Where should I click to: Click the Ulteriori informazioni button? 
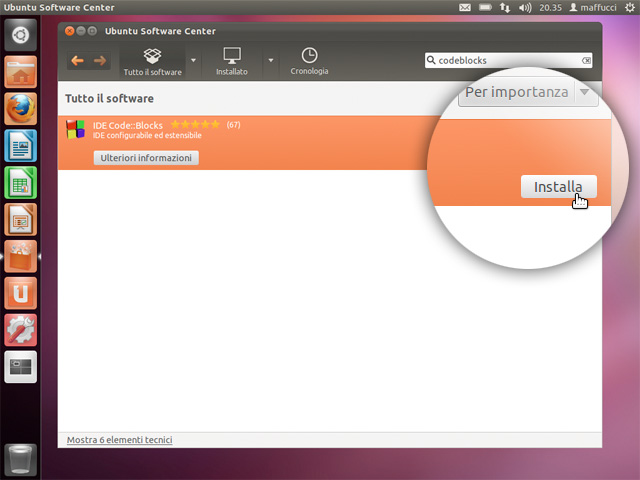pyautogui.click(x=146, y=158)
